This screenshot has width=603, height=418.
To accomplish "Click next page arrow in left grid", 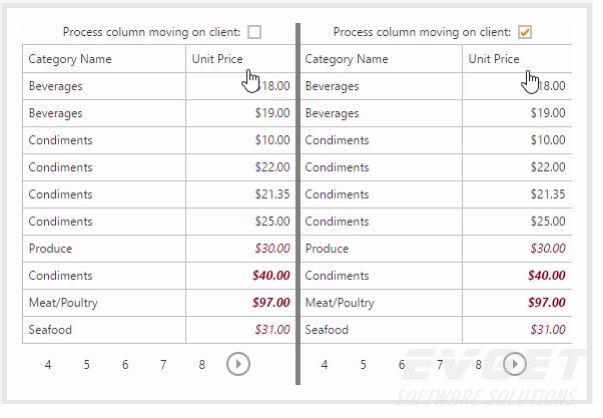I will (238, 364).
